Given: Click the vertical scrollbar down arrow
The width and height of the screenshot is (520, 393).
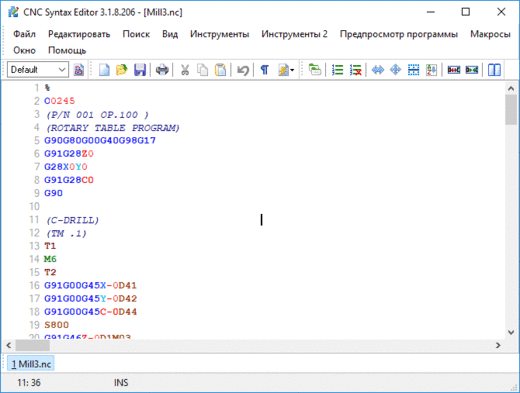Looking at the screenshot, I should pyautogui.click(x=511, y=332).
